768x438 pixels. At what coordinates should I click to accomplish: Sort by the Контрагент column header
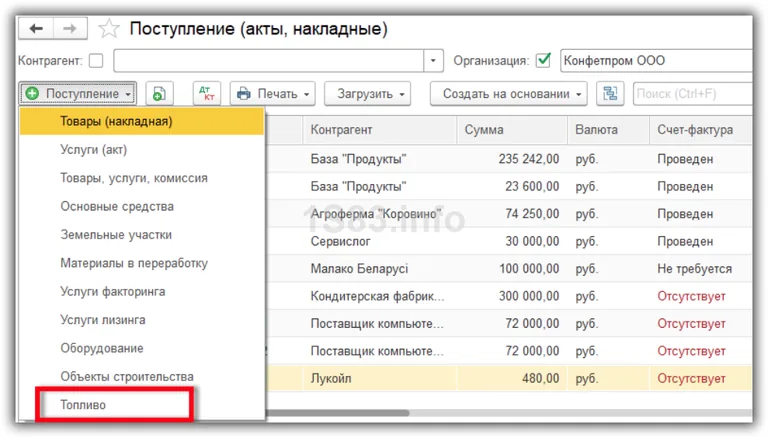coord(380,130)
